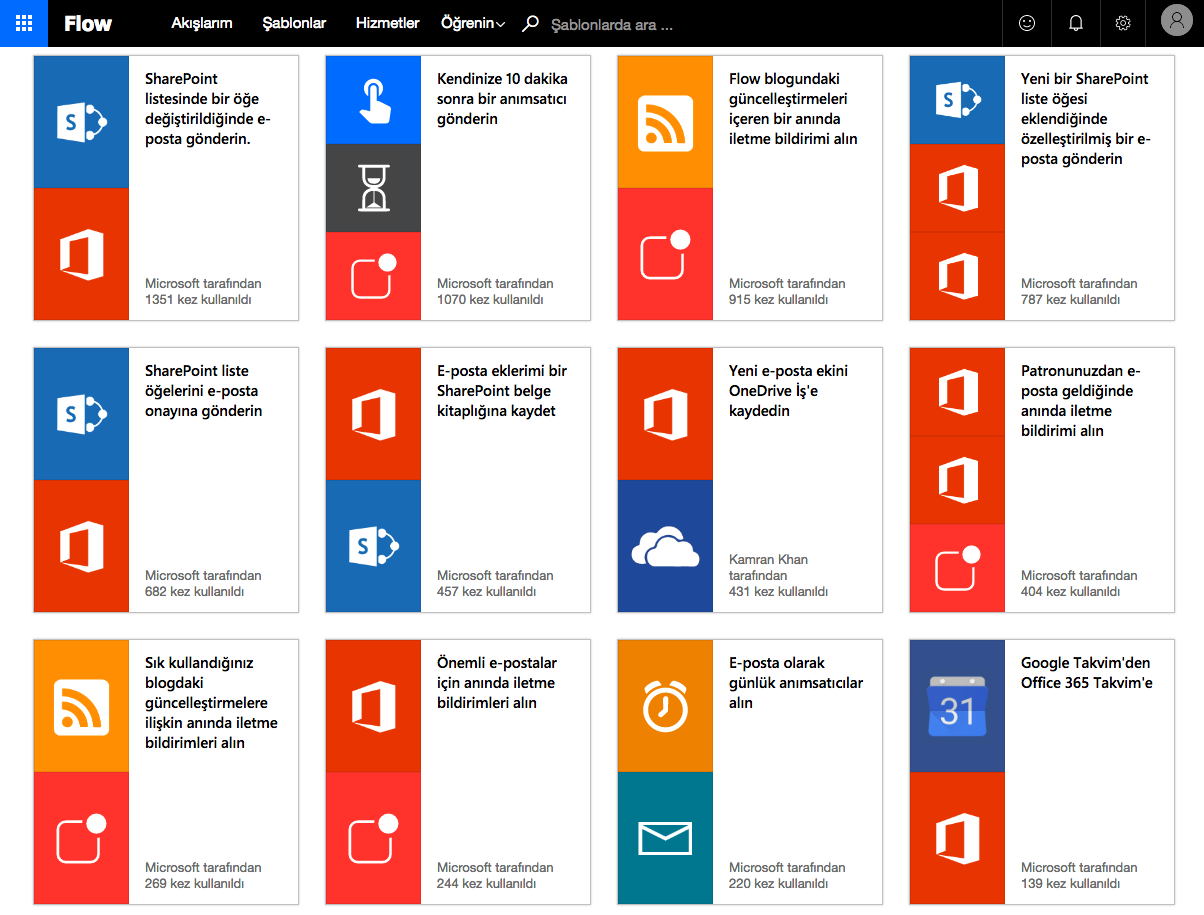Screen dimensions: 1204x915
Task: Click '1070 kez kullanıldı' usage count
Action: pos(490,300)
